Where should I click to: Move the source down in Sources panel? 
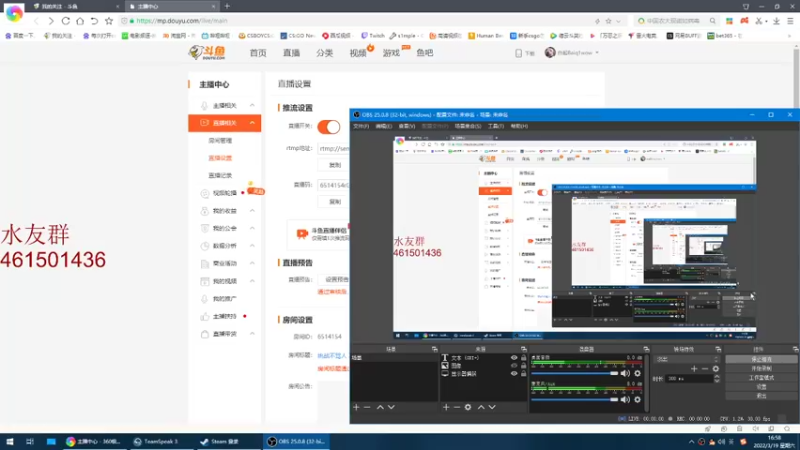[x=492, y=407]
